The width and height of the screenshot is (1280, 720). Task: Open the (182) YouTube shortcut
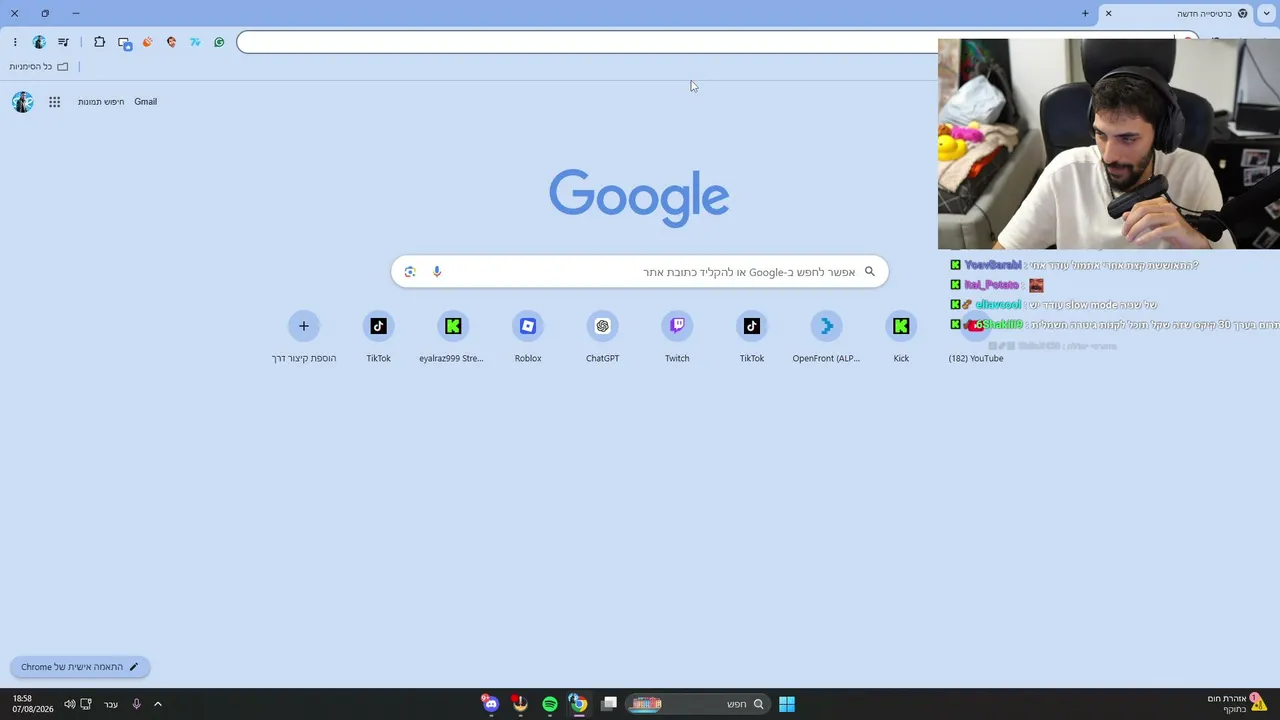click(976, 336)
